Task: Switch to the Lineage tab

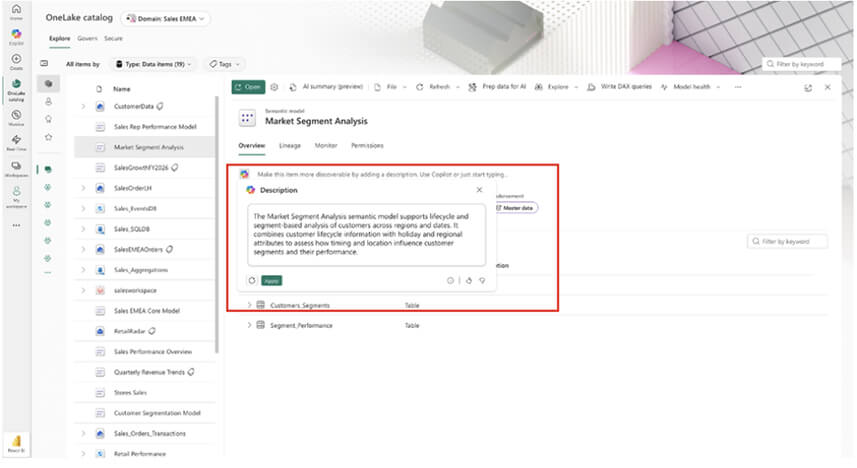Action: pos(290,145)
